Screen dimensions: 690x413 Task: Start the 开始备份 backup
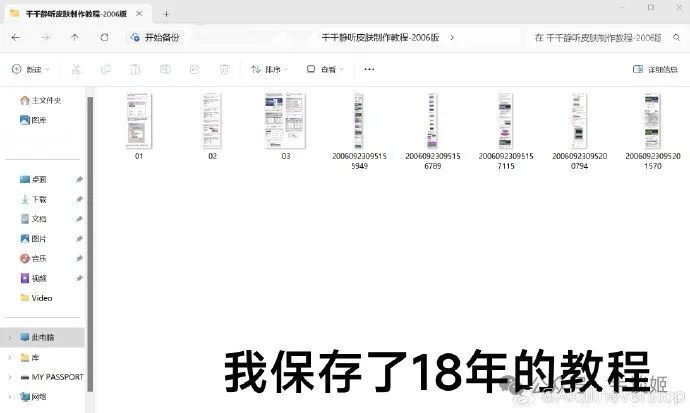155,38
